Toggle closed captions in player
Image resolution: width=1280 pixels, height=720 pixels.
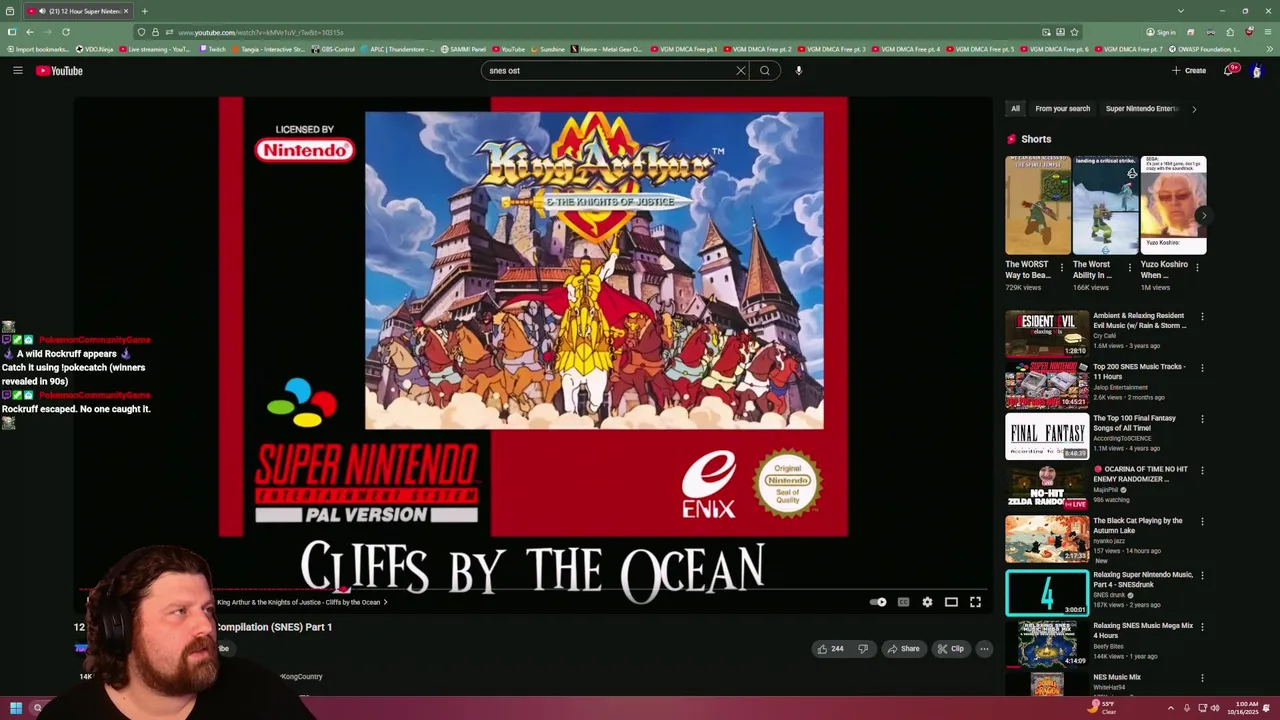coord(903,602)
